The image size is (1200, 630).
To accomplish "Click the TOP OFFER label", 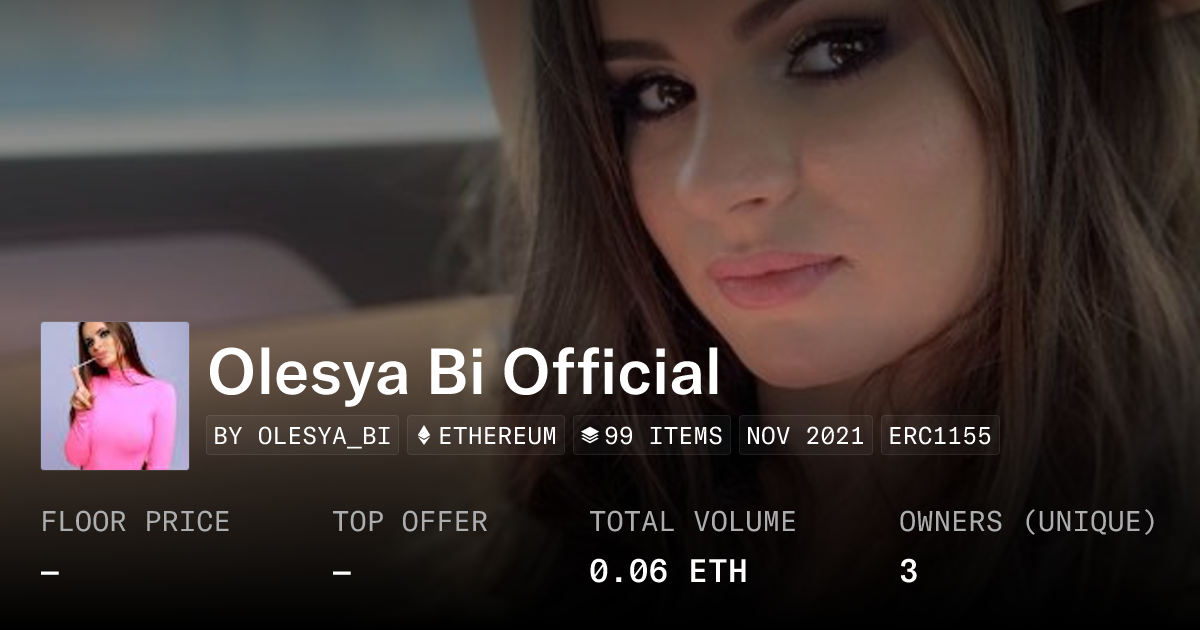I will pyautogui.click(x=410, y=522).
